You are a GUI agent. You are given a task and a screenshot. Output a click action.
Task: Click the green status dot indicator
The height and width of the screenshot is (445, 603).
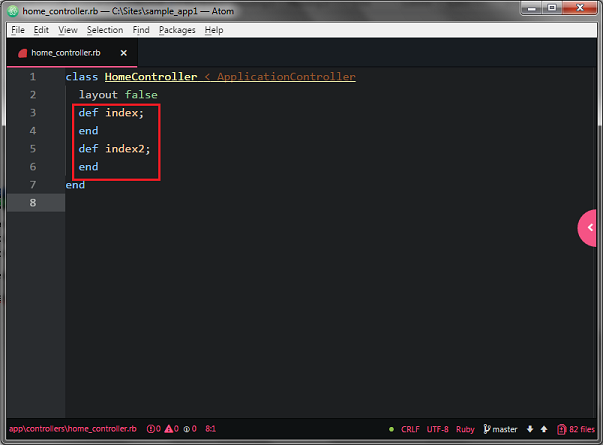click(391, 429)
